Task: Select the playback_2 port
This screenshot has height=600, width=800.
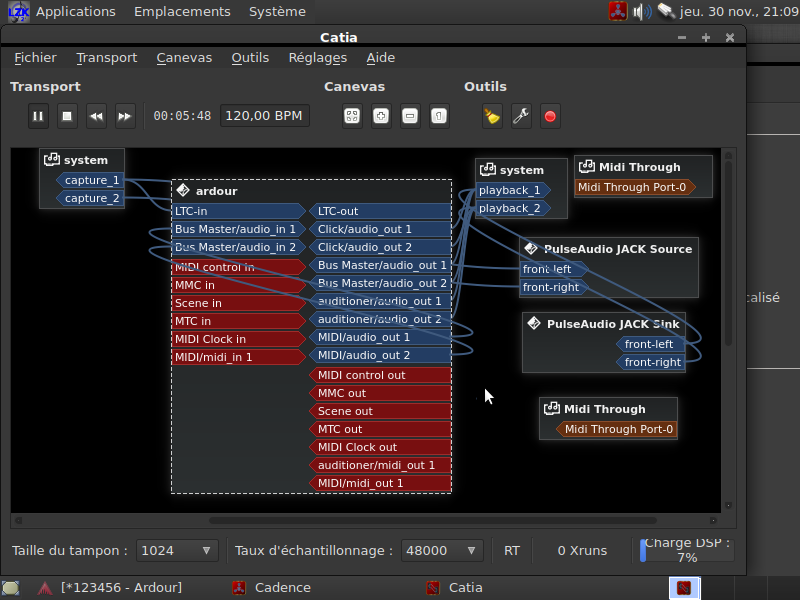Action: (513, 208)
